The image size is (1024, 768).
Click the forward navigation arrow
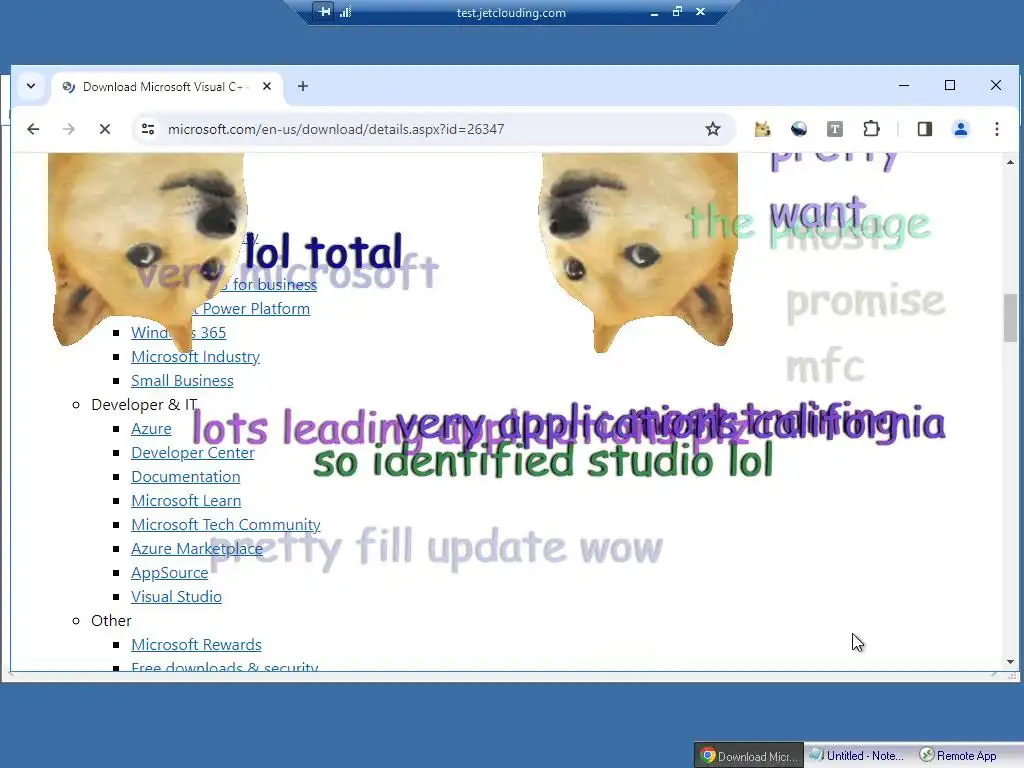tap(69, 129)
